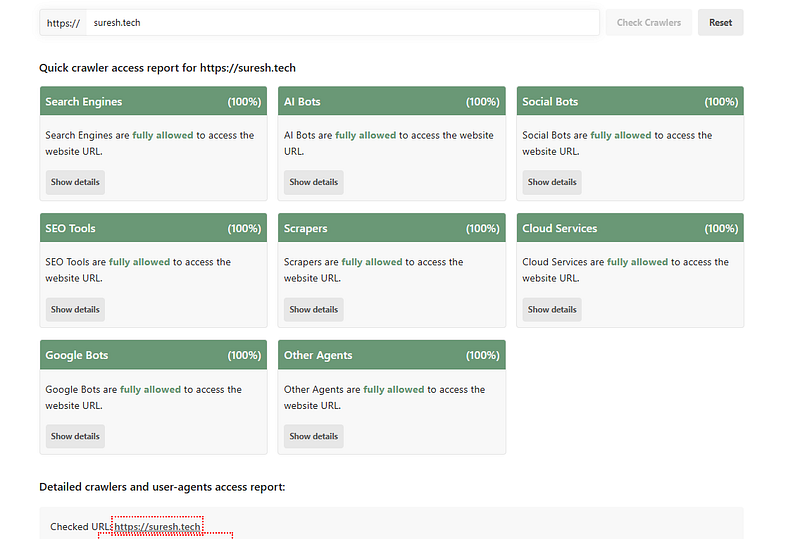
Task: Click the Other Agents card header
Action: [x=391, y=355]
